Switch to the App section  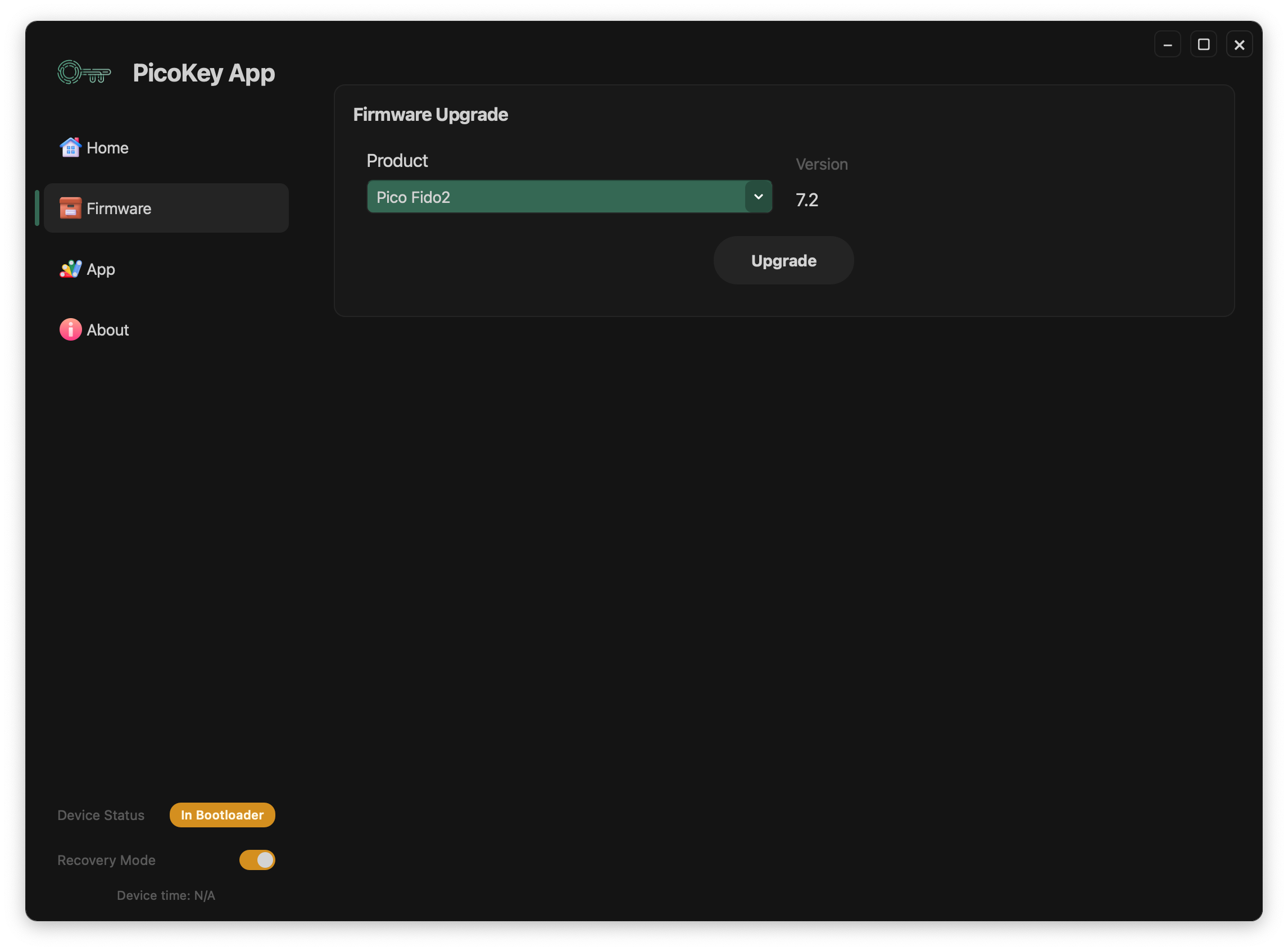point(101,269)
